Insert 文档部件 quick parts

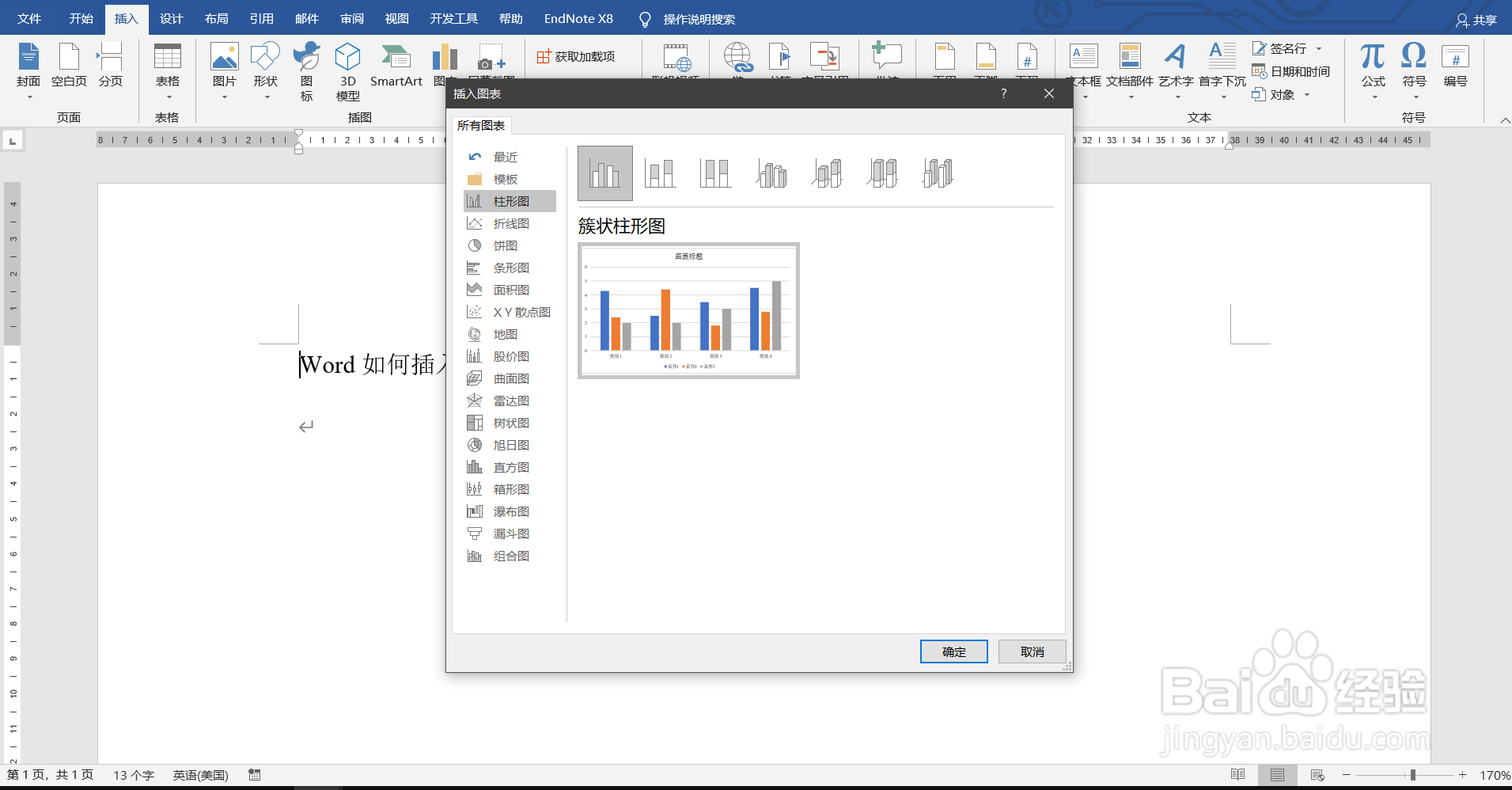click(1130, 71)
